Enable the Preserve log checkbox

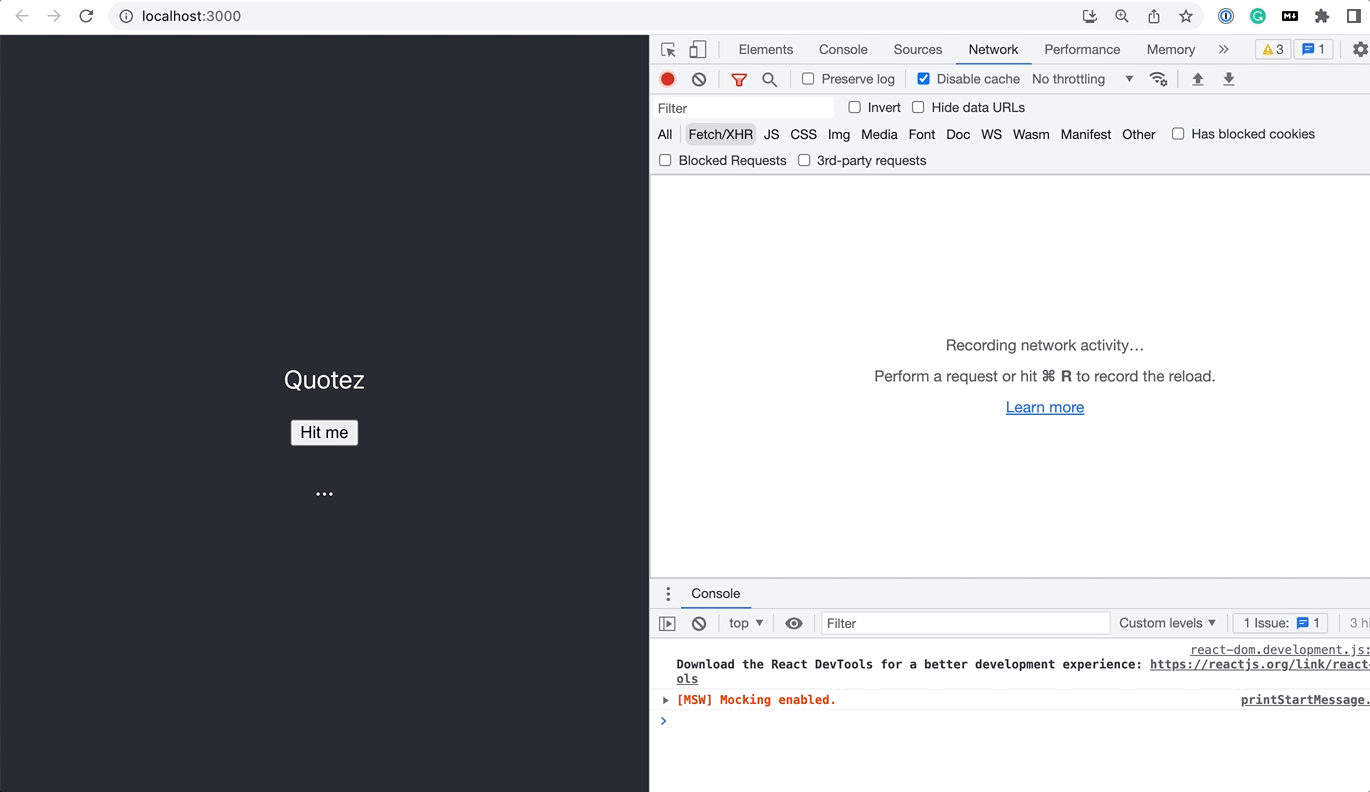[808, 79]
